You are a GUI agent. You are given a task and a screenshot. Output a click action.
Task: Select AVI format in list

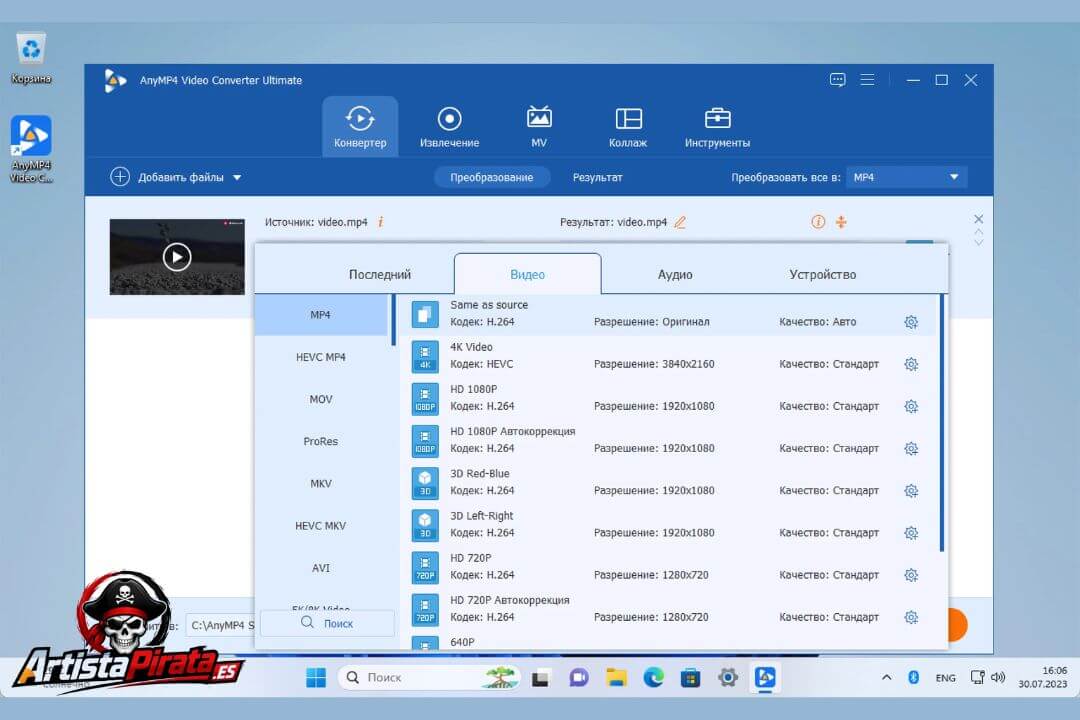(x=320, y=568)
